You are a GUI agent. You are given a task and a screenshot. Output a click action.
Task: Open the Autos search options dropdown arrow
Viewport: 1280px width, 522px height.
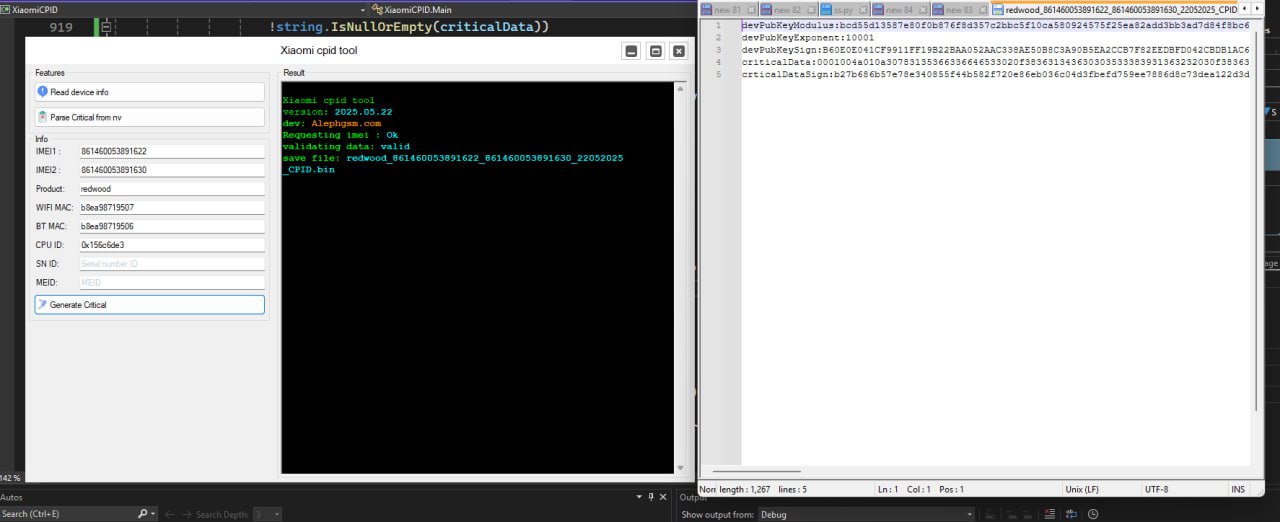(153, 514)
